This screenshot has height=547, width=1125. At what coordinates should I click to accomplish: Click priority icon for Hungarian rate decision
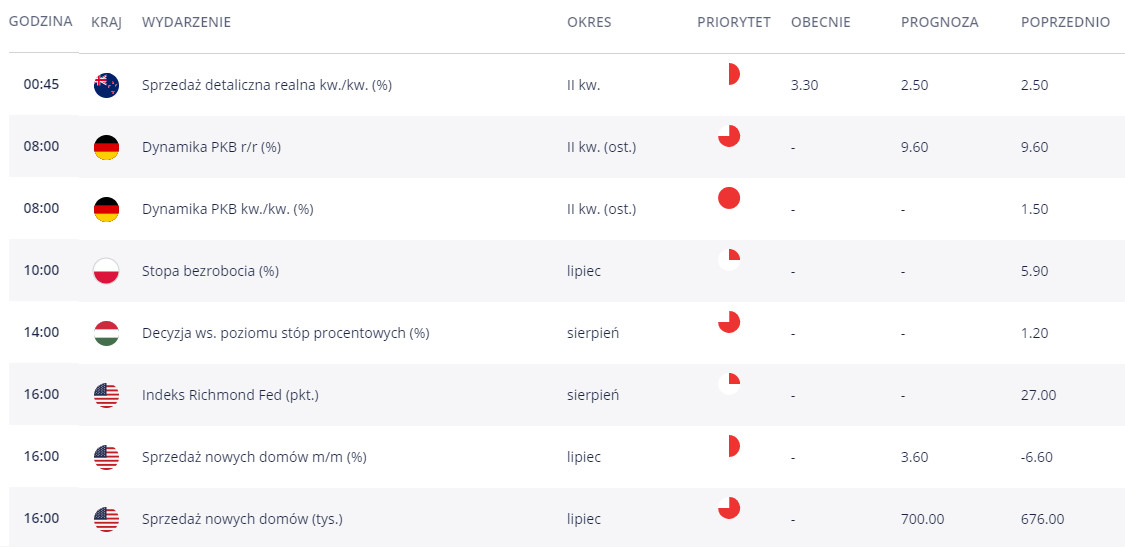click(x=729, y=322)
